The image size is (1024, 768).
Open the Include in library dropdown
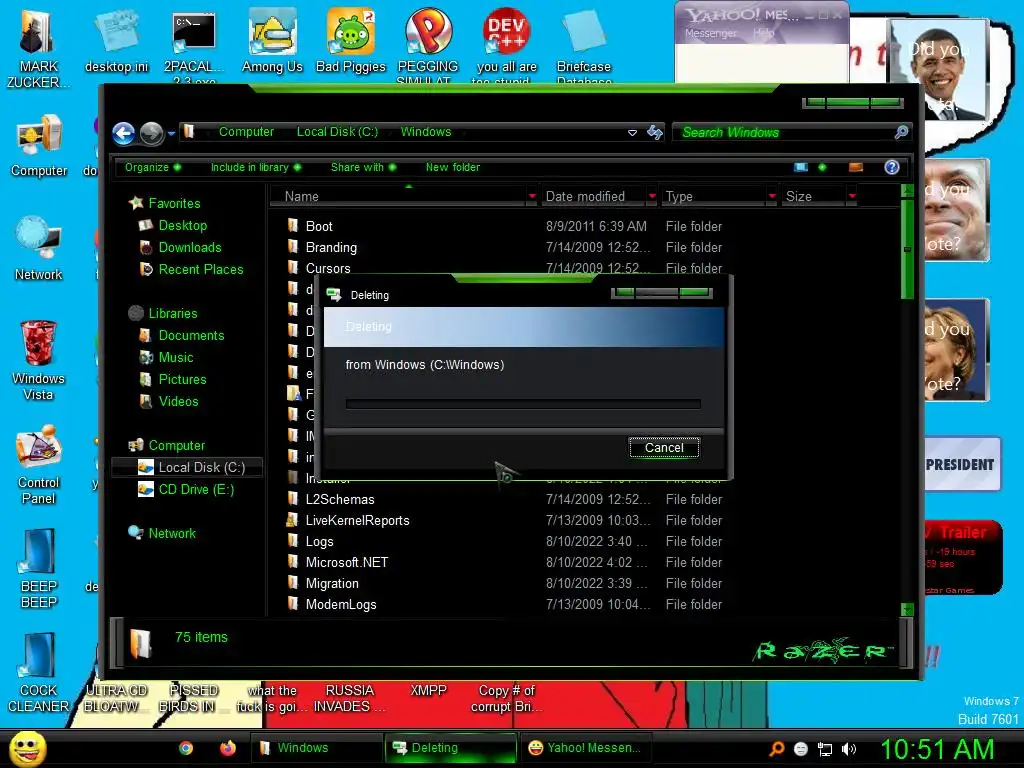click(256, 167)
